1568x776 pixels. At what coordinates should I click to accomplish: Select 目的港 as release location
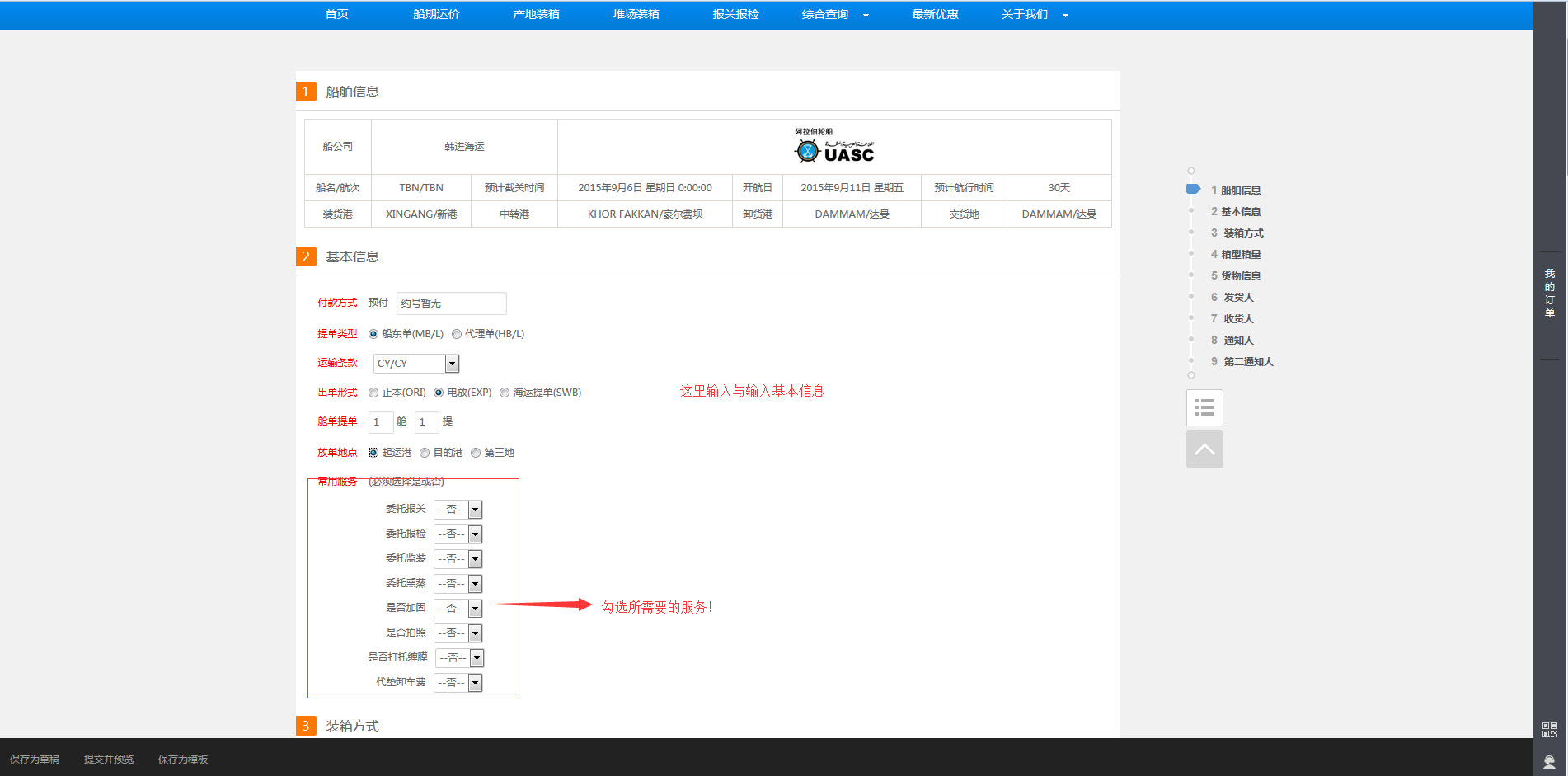point(425,453)
